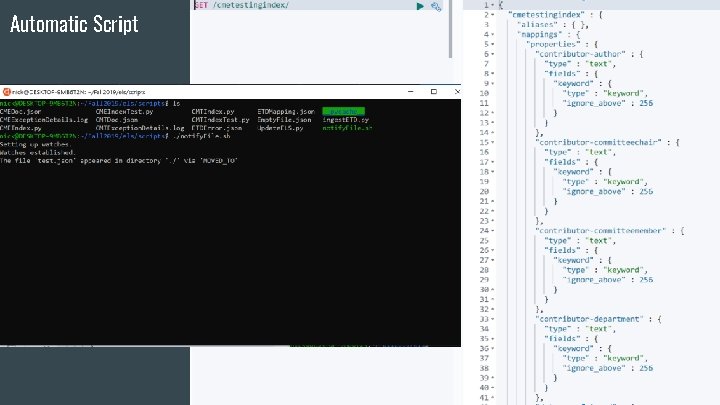Click the "type" : "text" entry on line 7

(580, 64)
